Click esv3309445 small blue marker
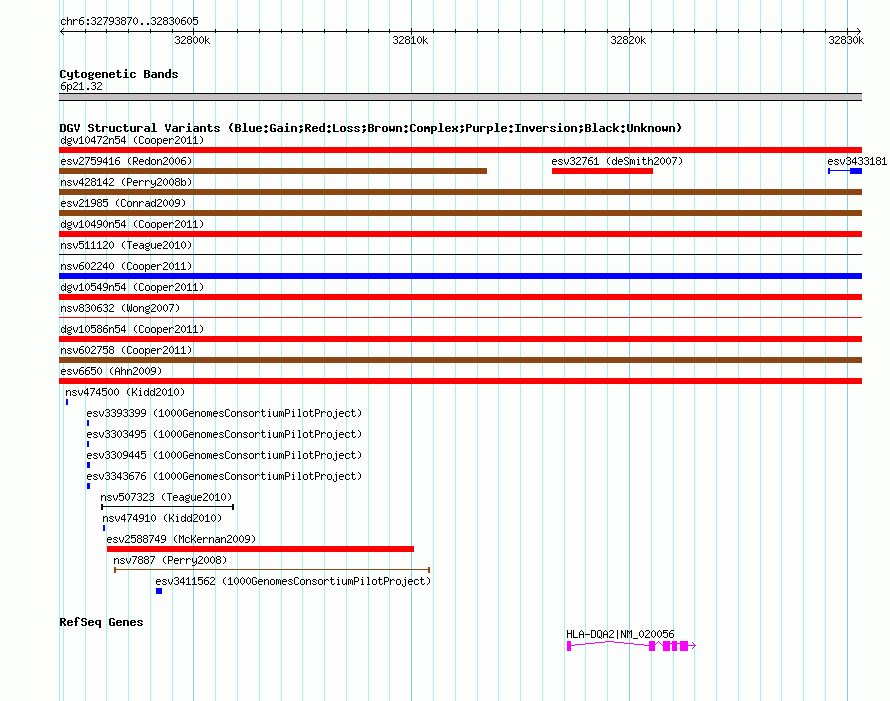Image resolution: width=890 pixels, height=701 pixels. 89,465
